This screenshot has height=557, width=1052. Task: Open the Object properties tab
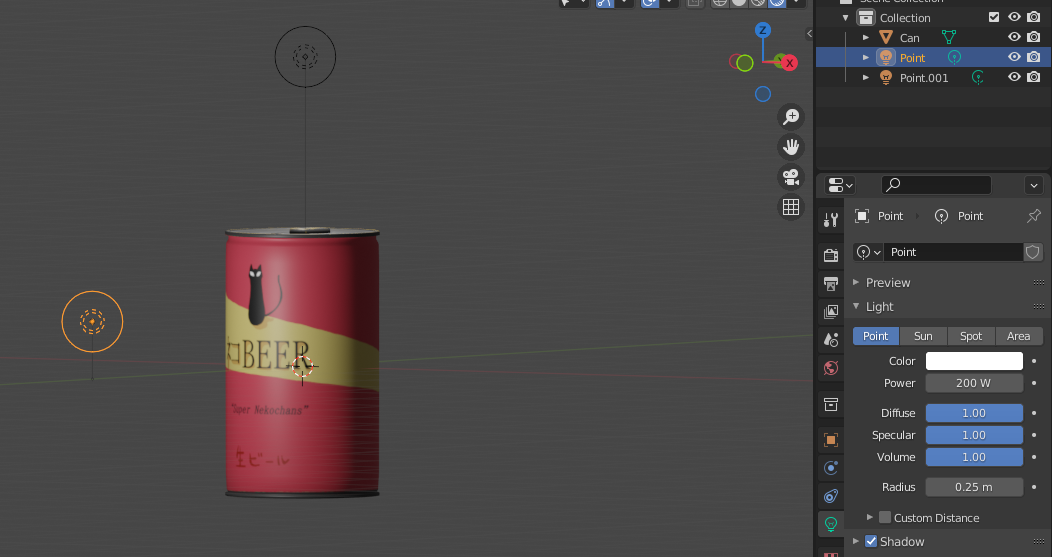coord(831,440)
